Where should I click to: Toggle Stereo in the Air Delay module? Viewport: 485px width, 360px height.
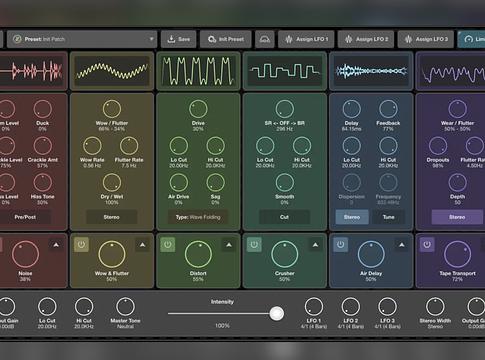[x=352, y=217]
